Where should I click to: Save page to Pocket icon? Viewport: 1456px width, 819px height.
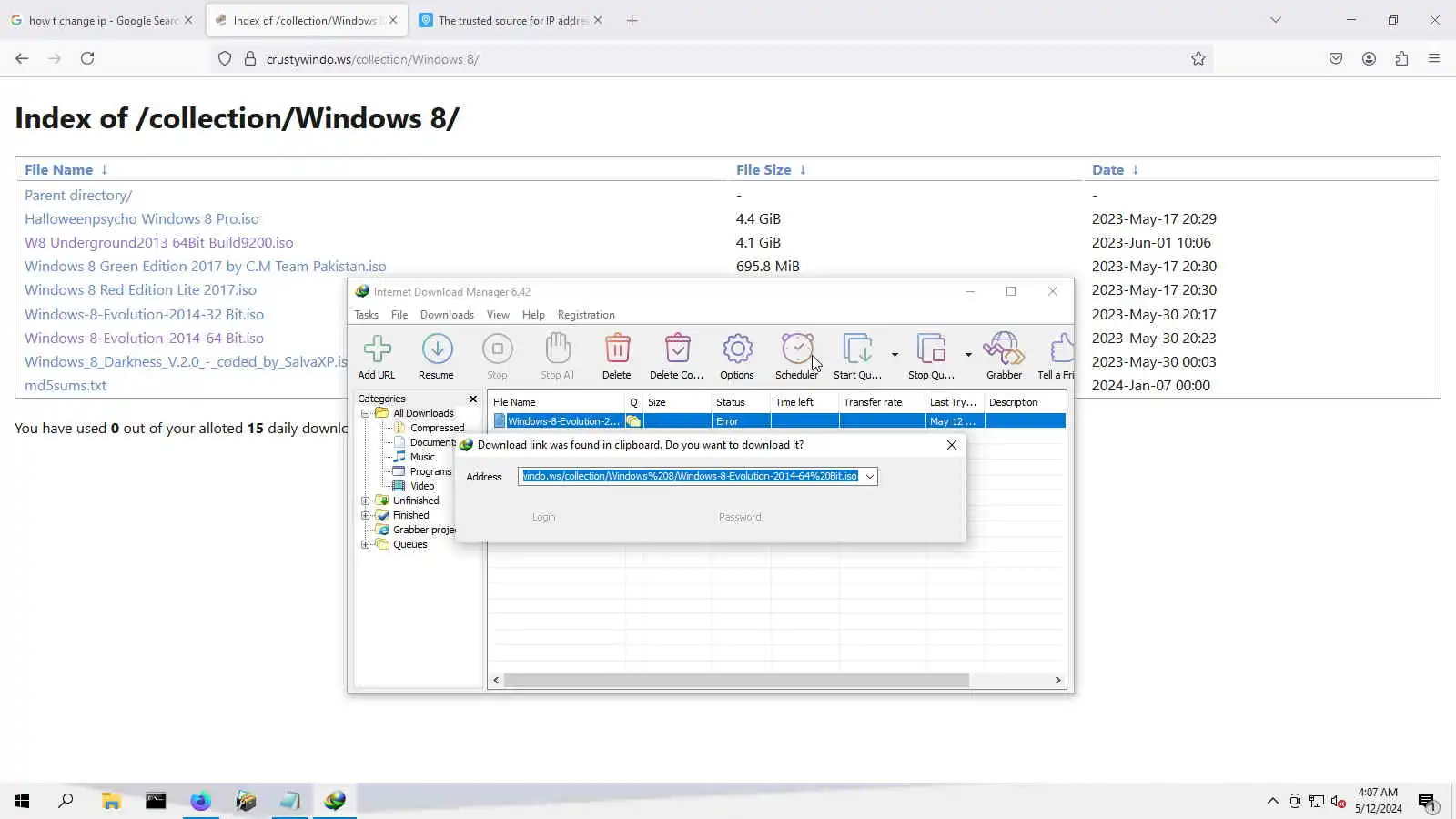click(1336, 58)
